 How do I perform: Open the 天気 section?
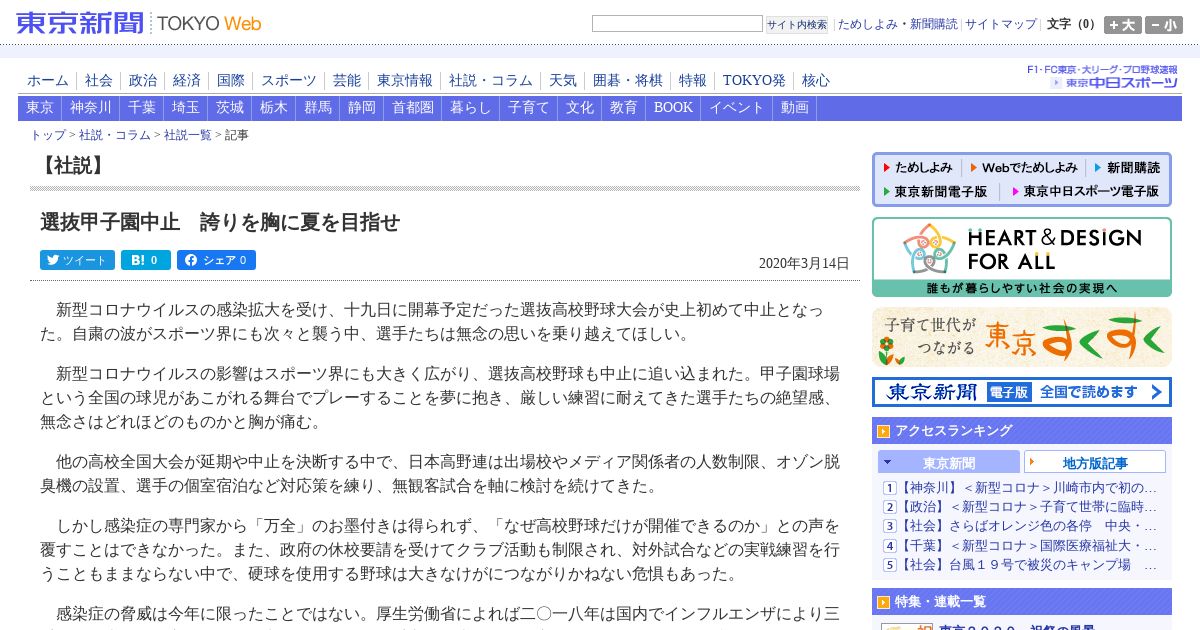pyautogui.click(x=563, y=81)
